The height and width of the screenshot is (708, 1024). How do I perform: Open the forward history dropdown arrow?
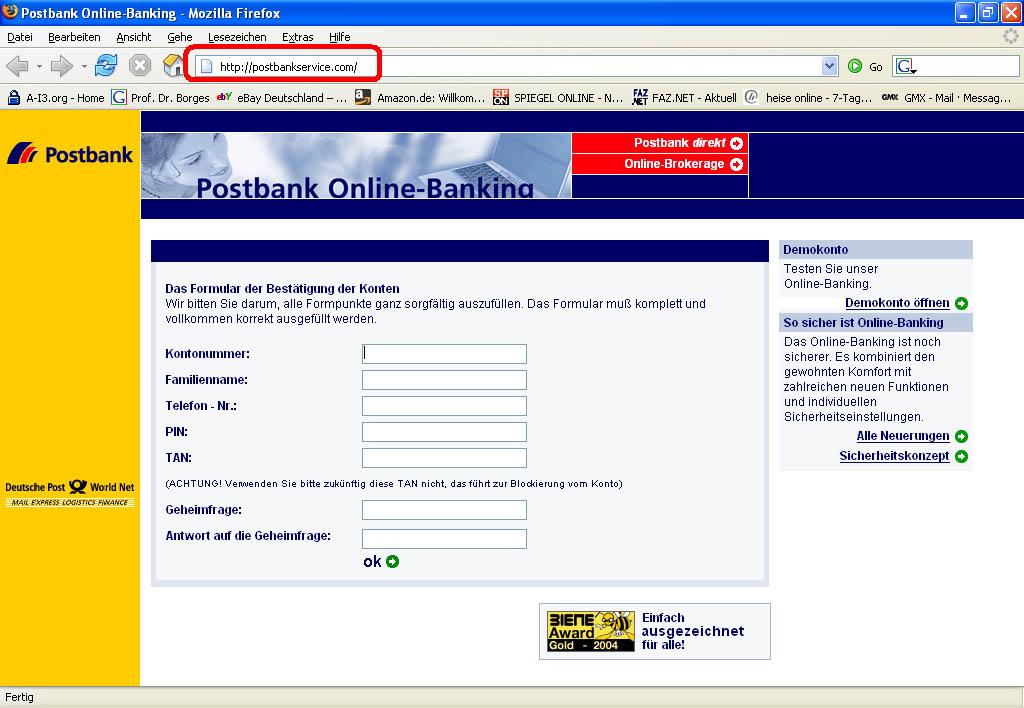pos(84,66)
